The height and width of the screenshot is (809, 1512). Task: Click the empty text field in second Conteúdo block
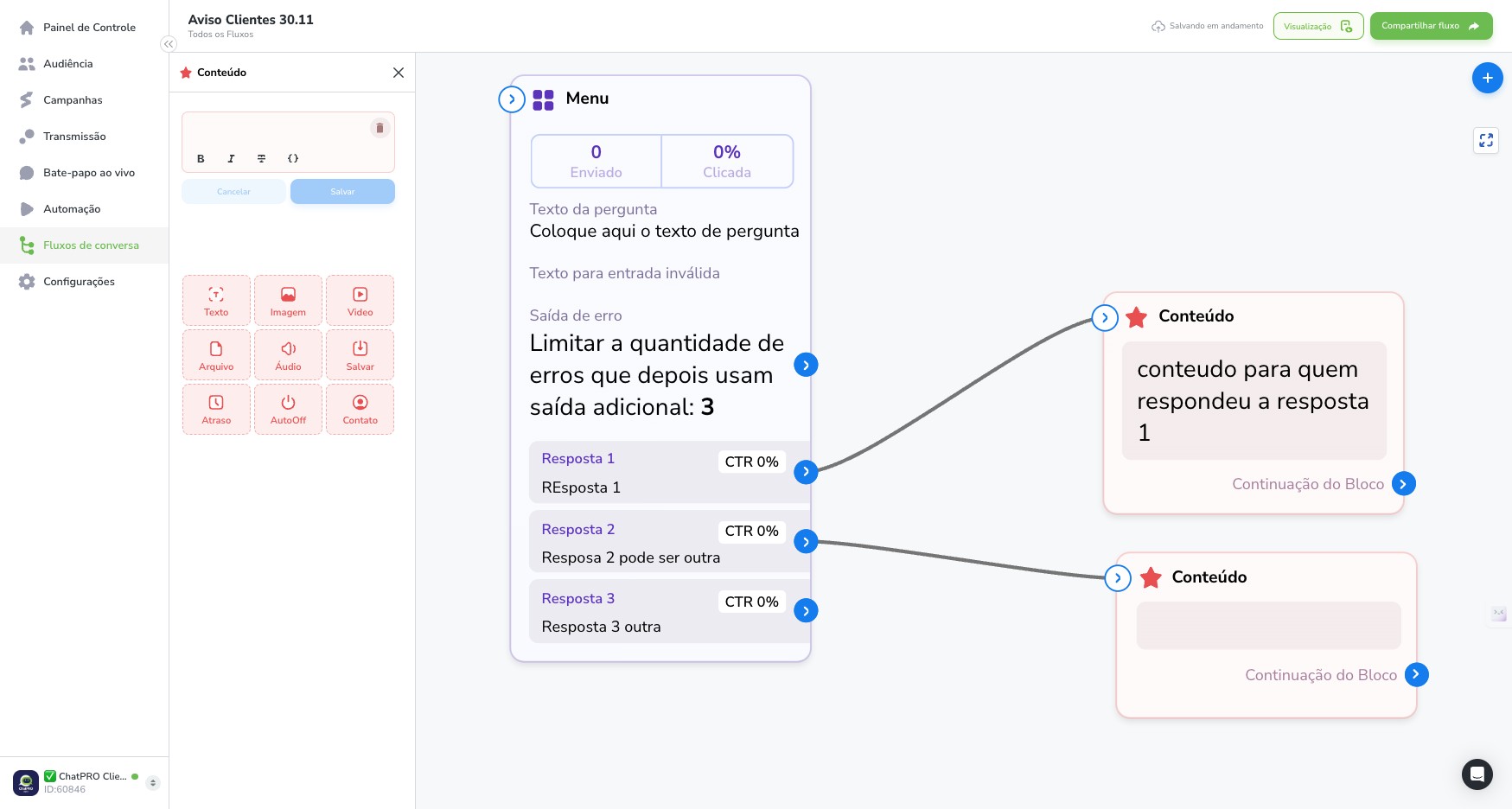coord(1268,626)
